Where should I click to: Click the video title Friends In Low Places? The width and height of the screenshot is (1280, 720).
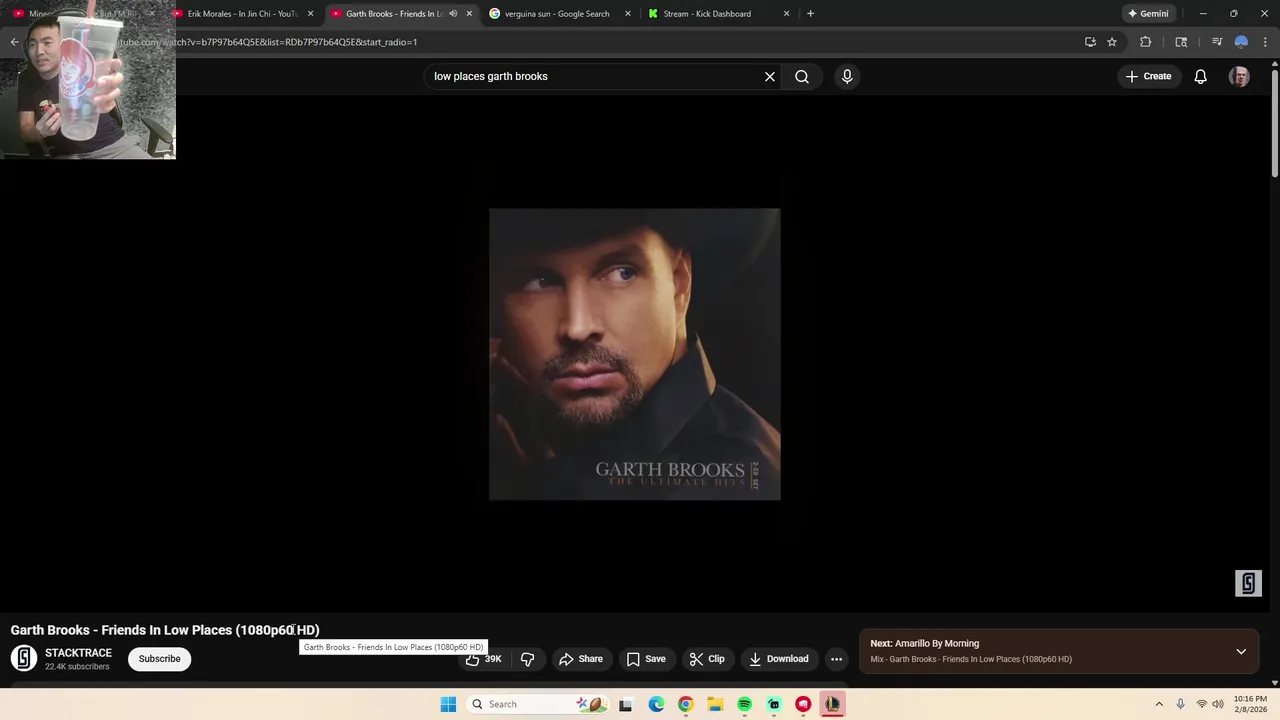pos(165,630)
